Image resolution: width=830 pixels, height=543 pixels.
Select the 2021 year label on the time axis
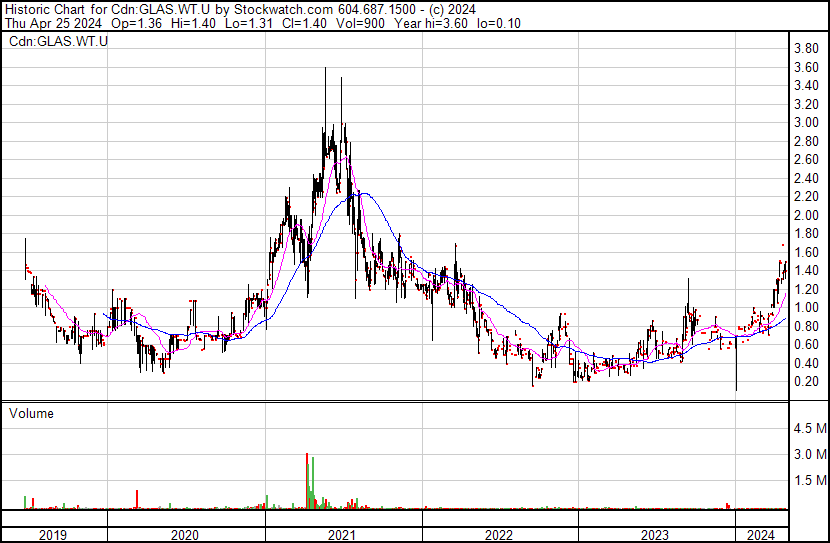click(x=343, y=535)
